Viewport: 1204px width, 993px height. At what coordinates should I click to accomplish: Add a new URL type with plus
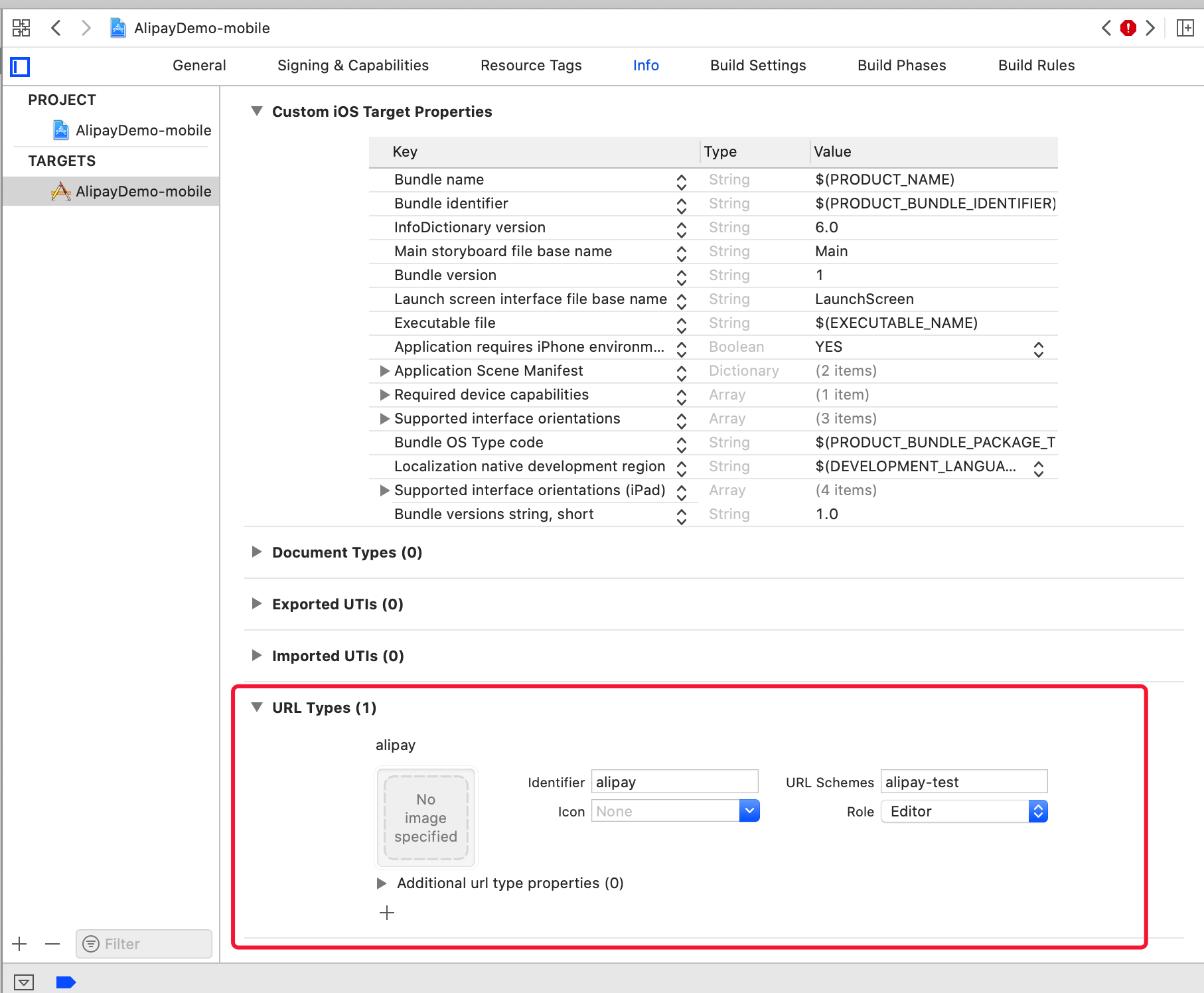coord(387,913)
